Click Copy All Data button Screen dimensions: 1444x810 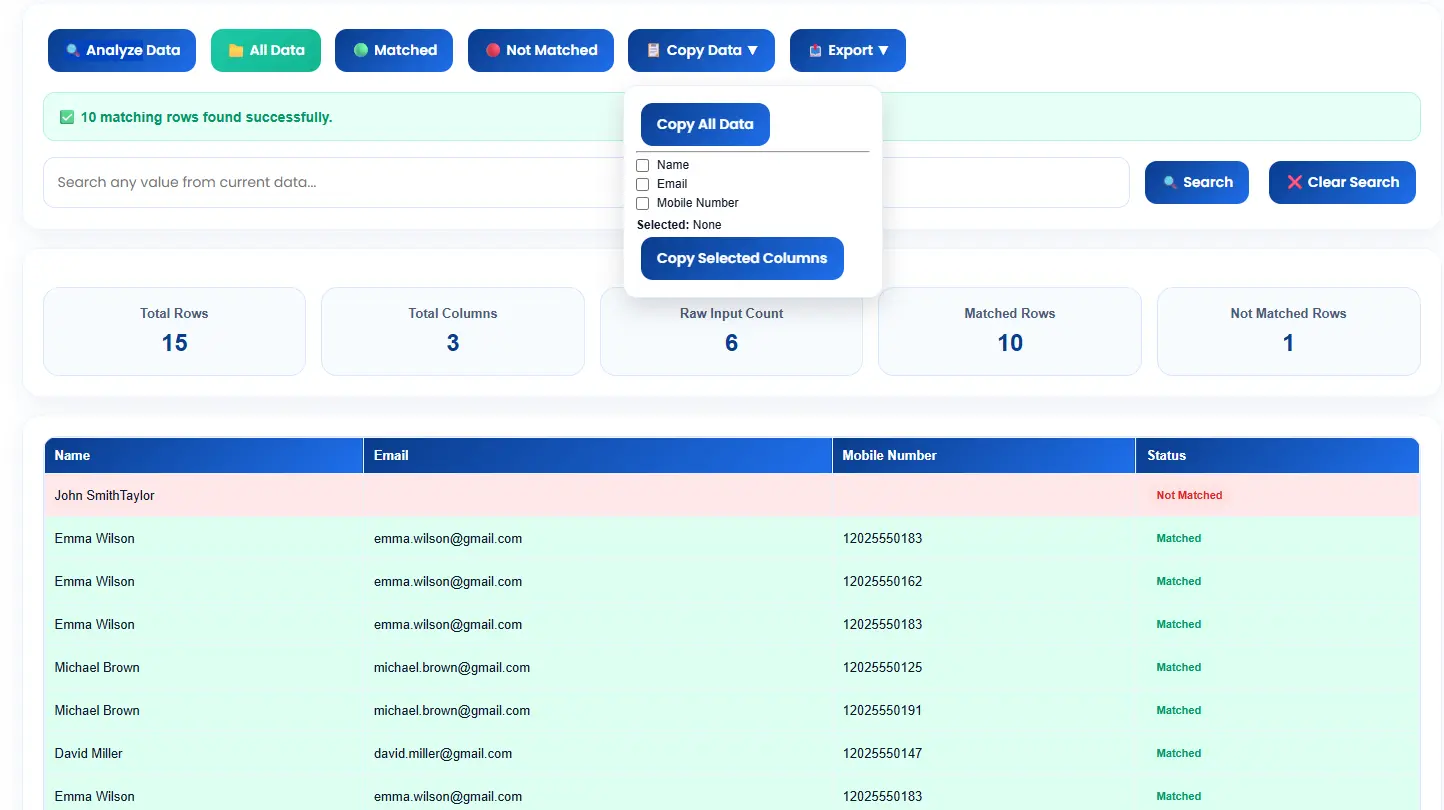[705, 124]
